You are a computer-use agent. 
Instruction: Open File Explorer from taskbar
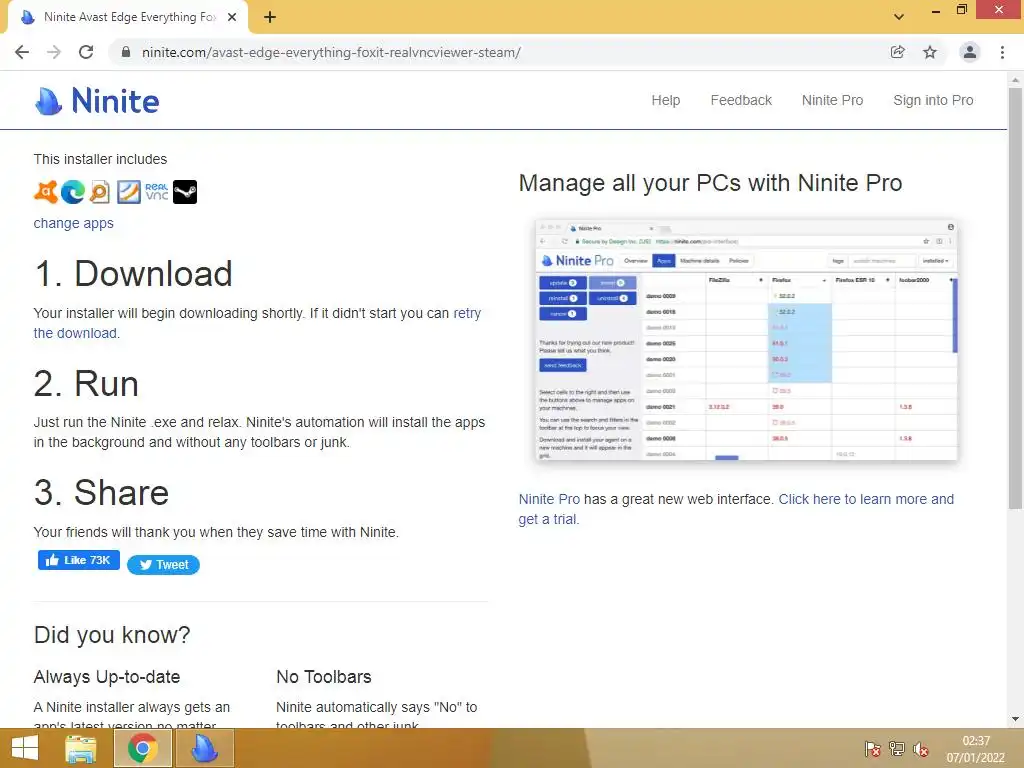coord(81,748)
